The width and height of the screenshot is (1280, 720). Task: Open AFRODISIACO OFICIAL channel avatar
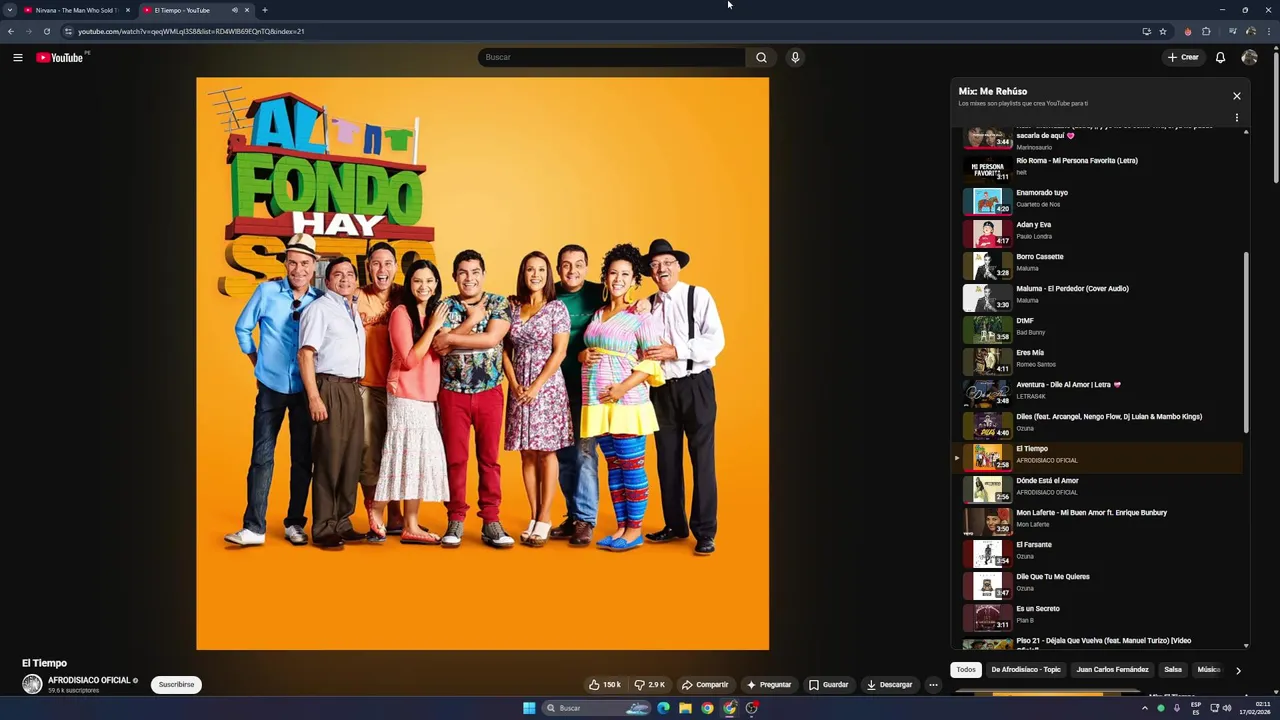click(32, 684)
